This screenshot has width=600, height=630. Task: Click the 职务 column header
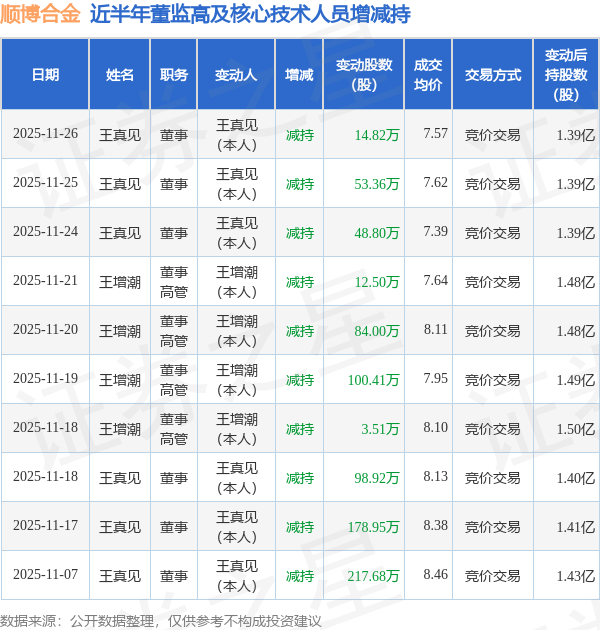tap(174, 75)
